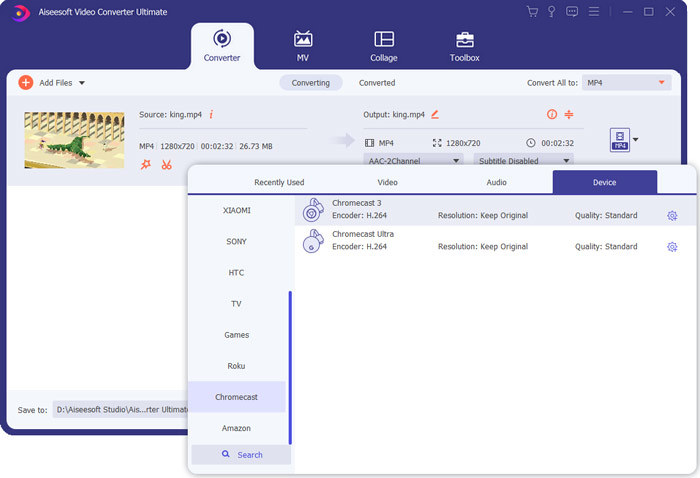Image resolution: width=700 pixels, height=478 pixels.
Task: Select the Chromecast Ultra profile name
Action: [363, 234]
